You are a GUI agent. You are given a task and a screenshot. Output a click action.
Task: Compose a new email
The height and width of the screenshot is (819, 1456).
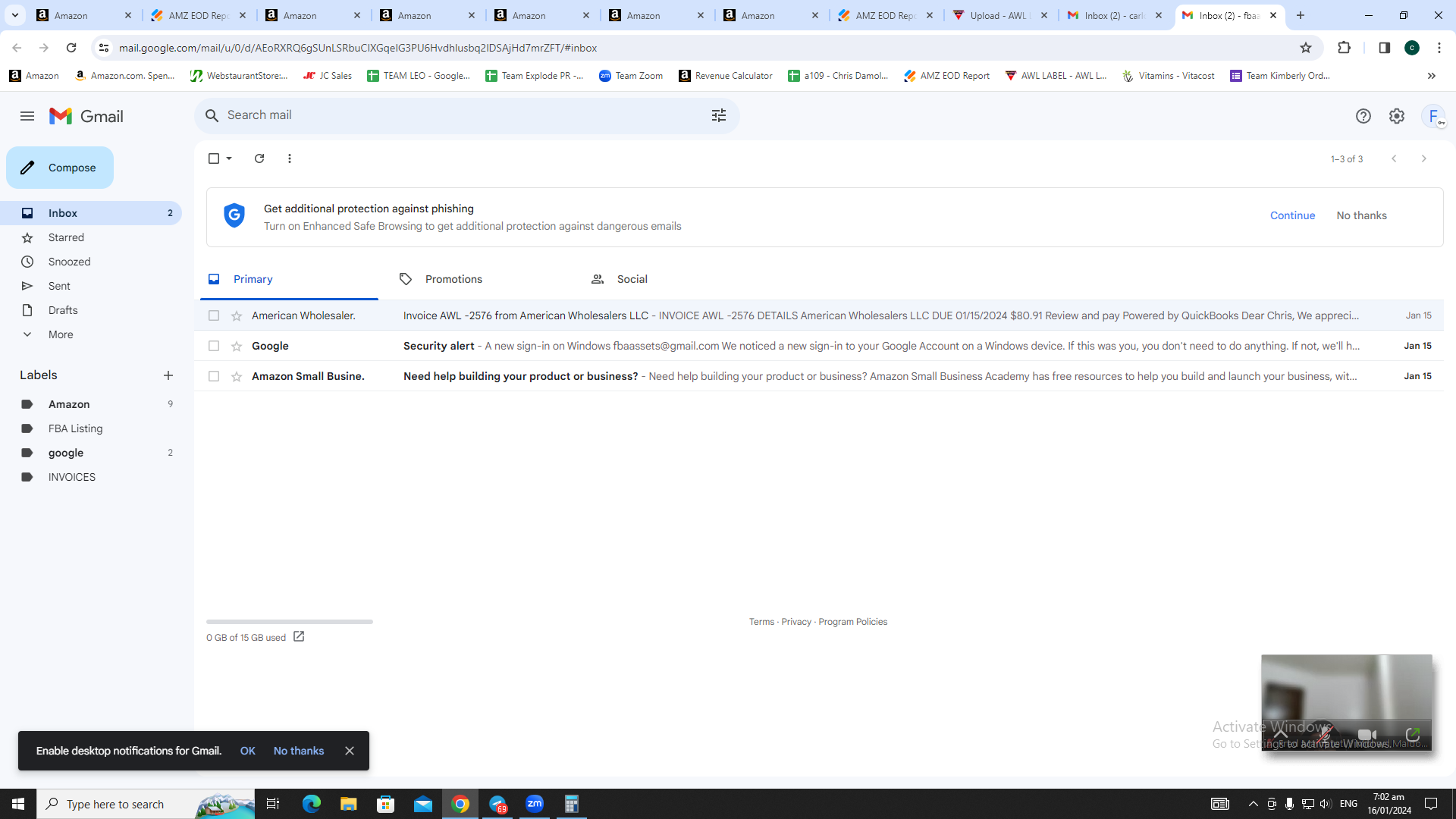(60, 168)
